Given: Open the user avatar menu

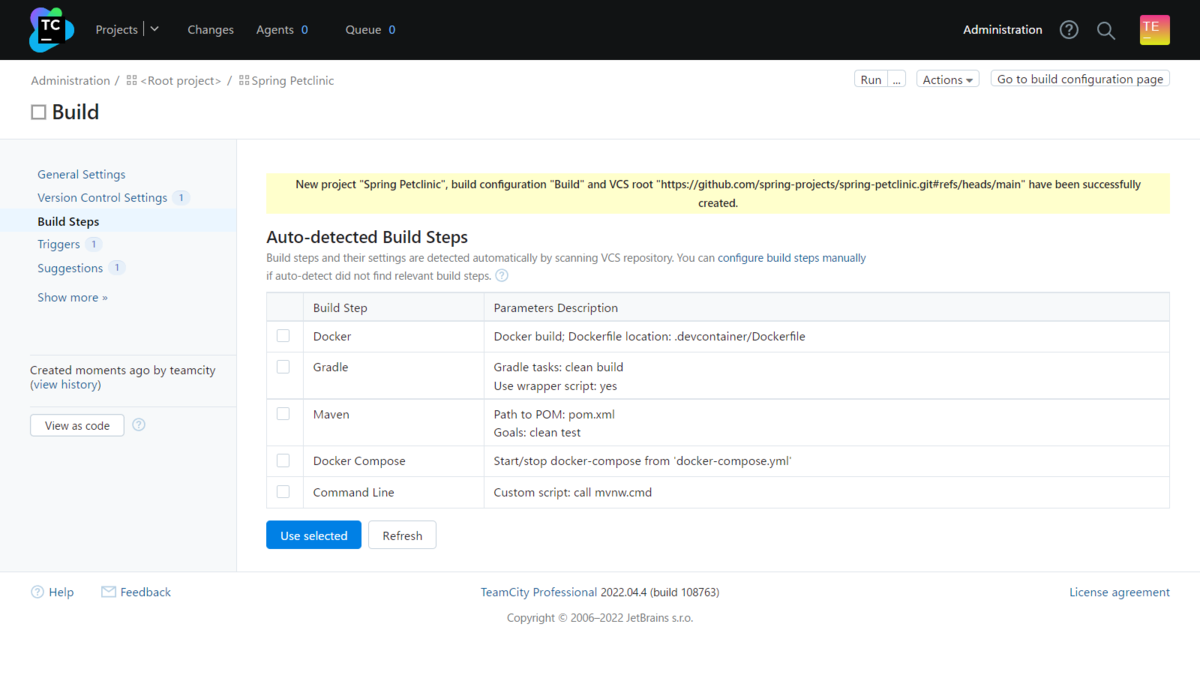Looking at the screenshot, I should (x=1154, y=30).
